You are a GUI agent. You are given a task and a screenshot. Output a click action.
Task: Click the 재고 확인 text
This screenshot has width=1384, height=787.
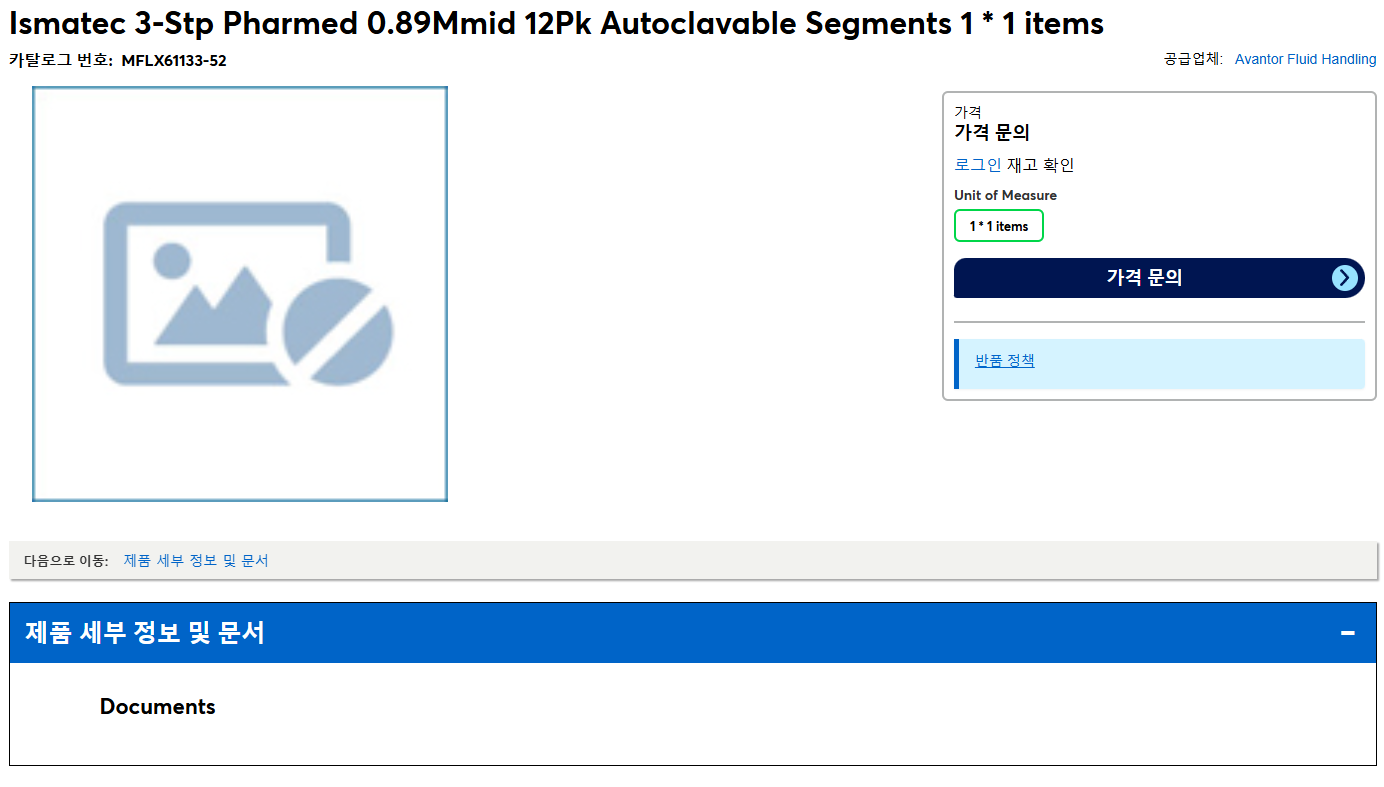click(x=1040, y=165)
